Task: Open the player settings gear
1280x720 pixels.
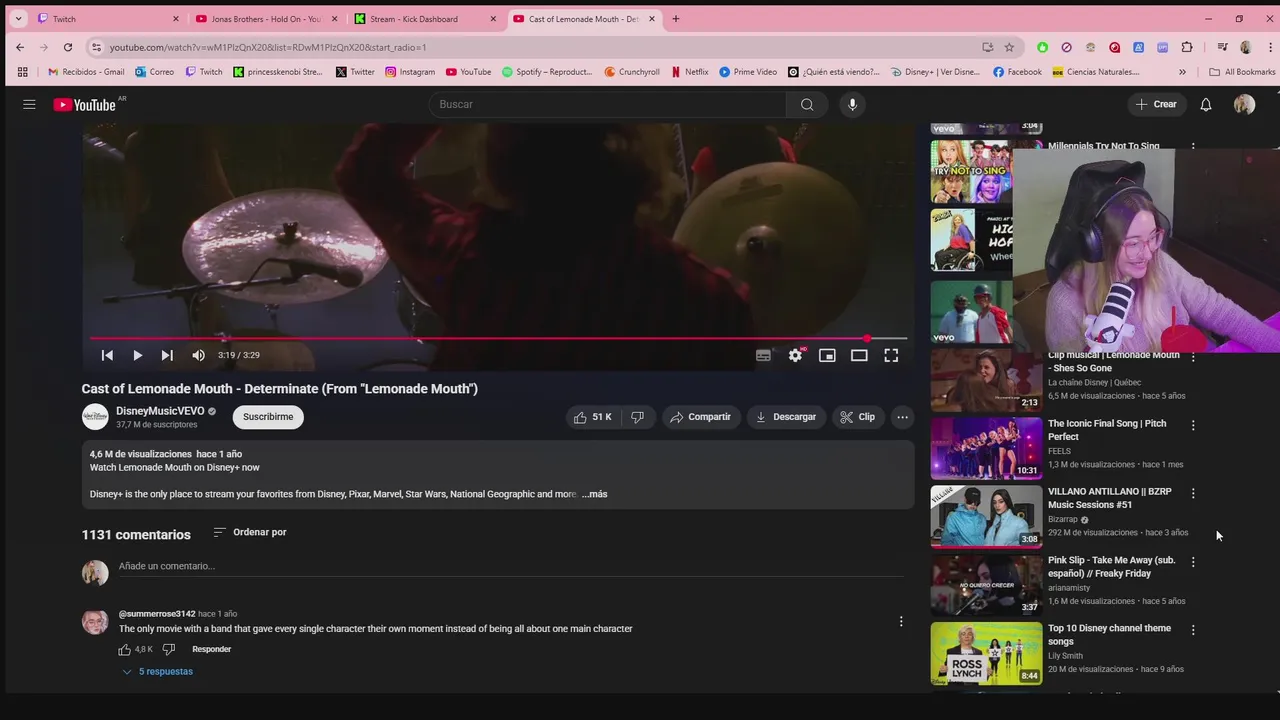Action: tap(795, 355)
